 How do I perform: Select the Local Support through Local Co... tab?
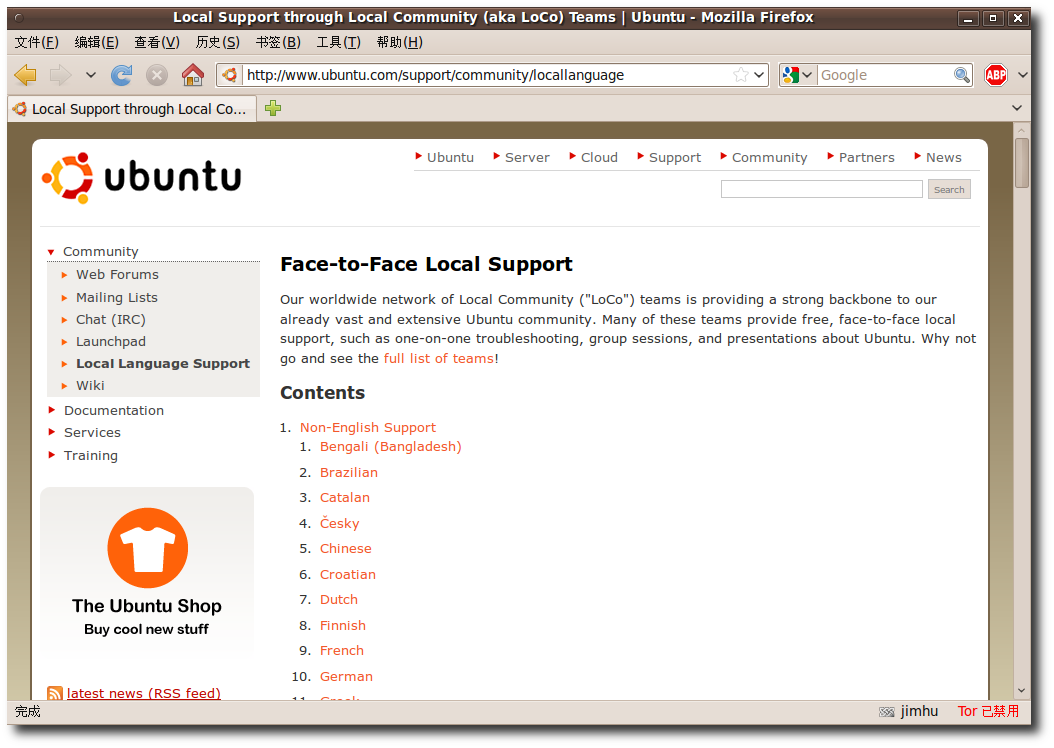point(132,109)
